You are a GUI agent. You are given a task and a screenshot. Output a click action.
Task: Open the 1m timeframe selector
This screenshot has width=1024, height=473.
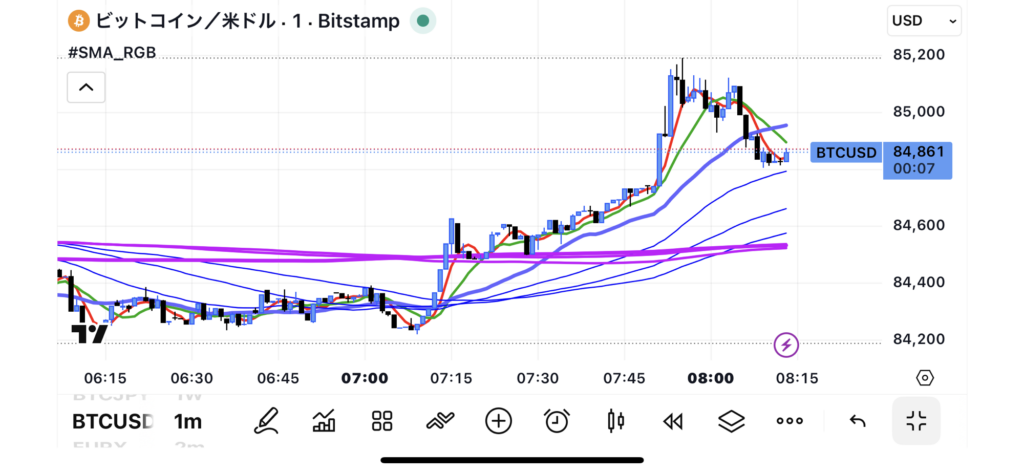pyautogui.click(x=188, y=421)
